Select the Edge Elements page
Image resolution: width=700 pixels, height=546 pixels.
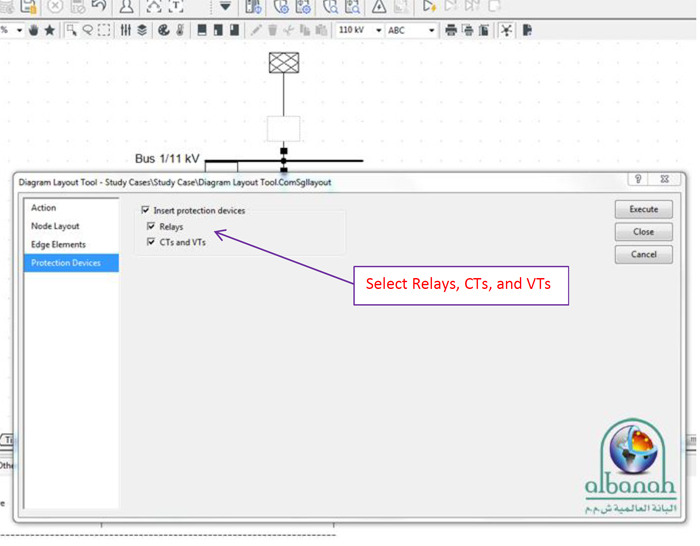pos(58,245)
